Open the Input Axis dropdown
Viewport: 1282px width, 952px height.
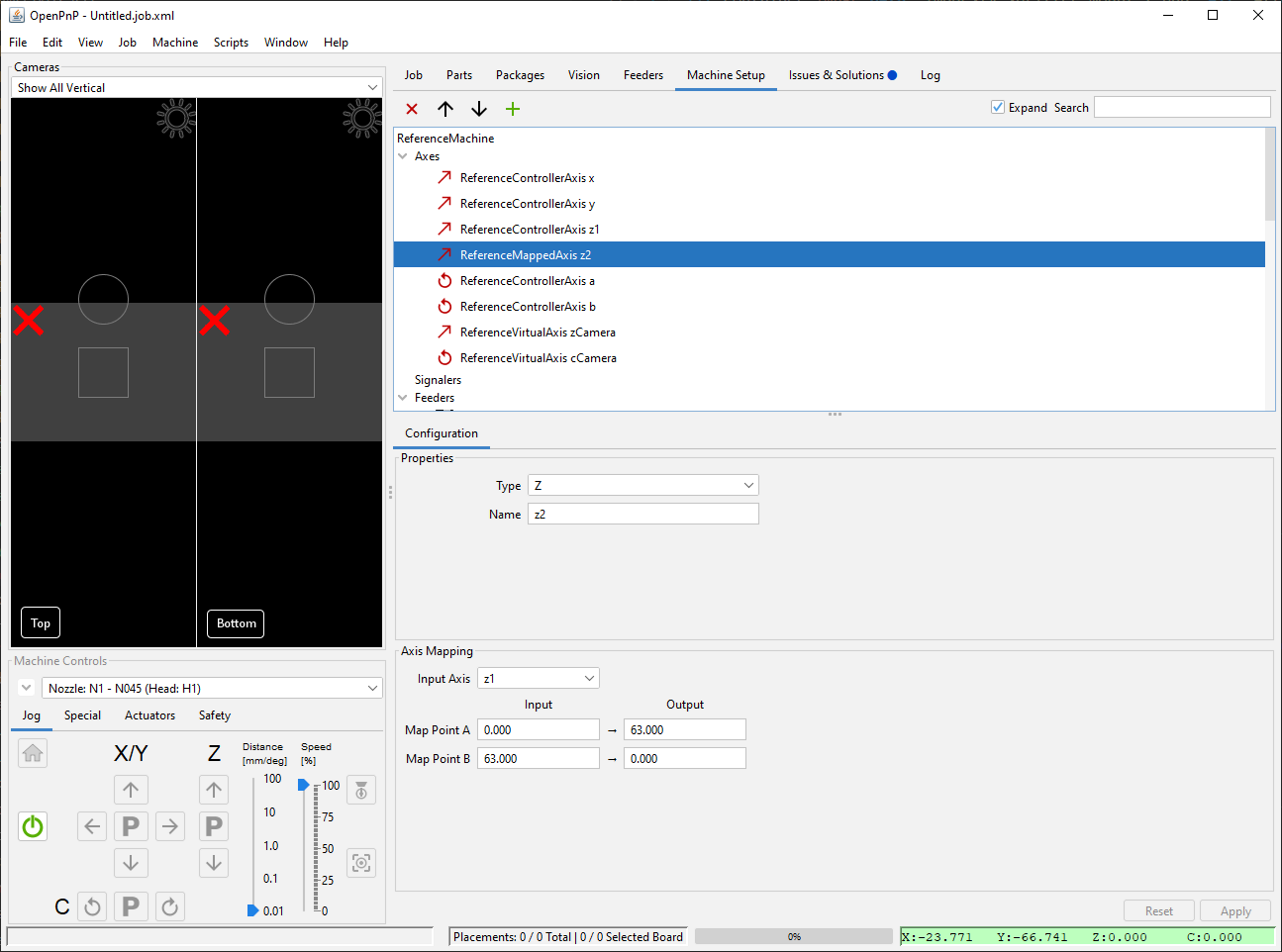pyautogui.click(x=539, y=679)
